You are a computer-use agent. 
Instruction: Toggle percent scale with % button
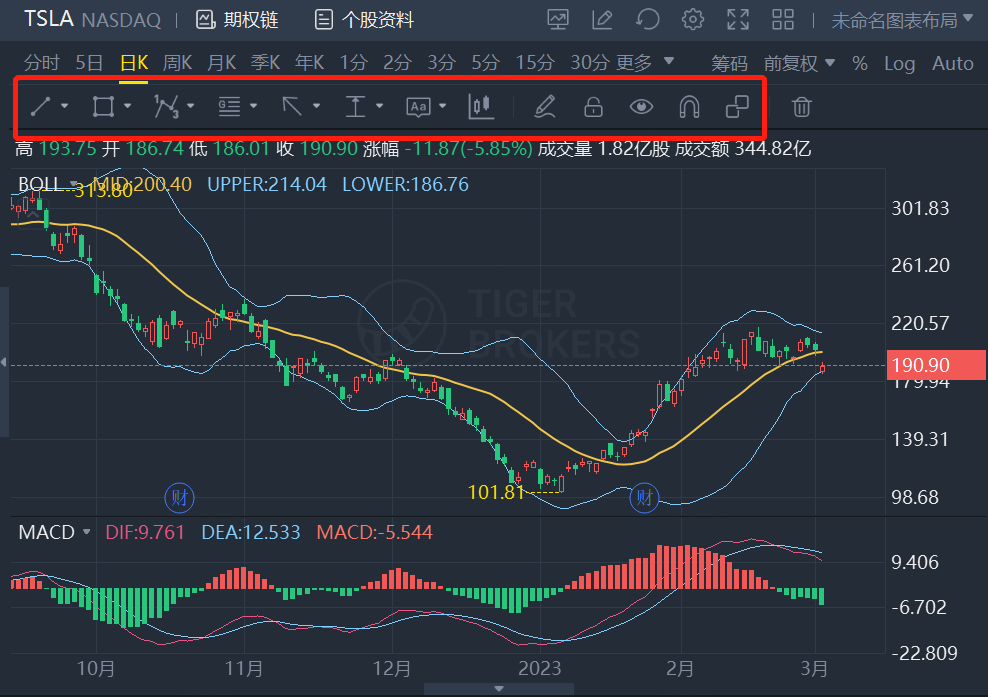(859, 64)
